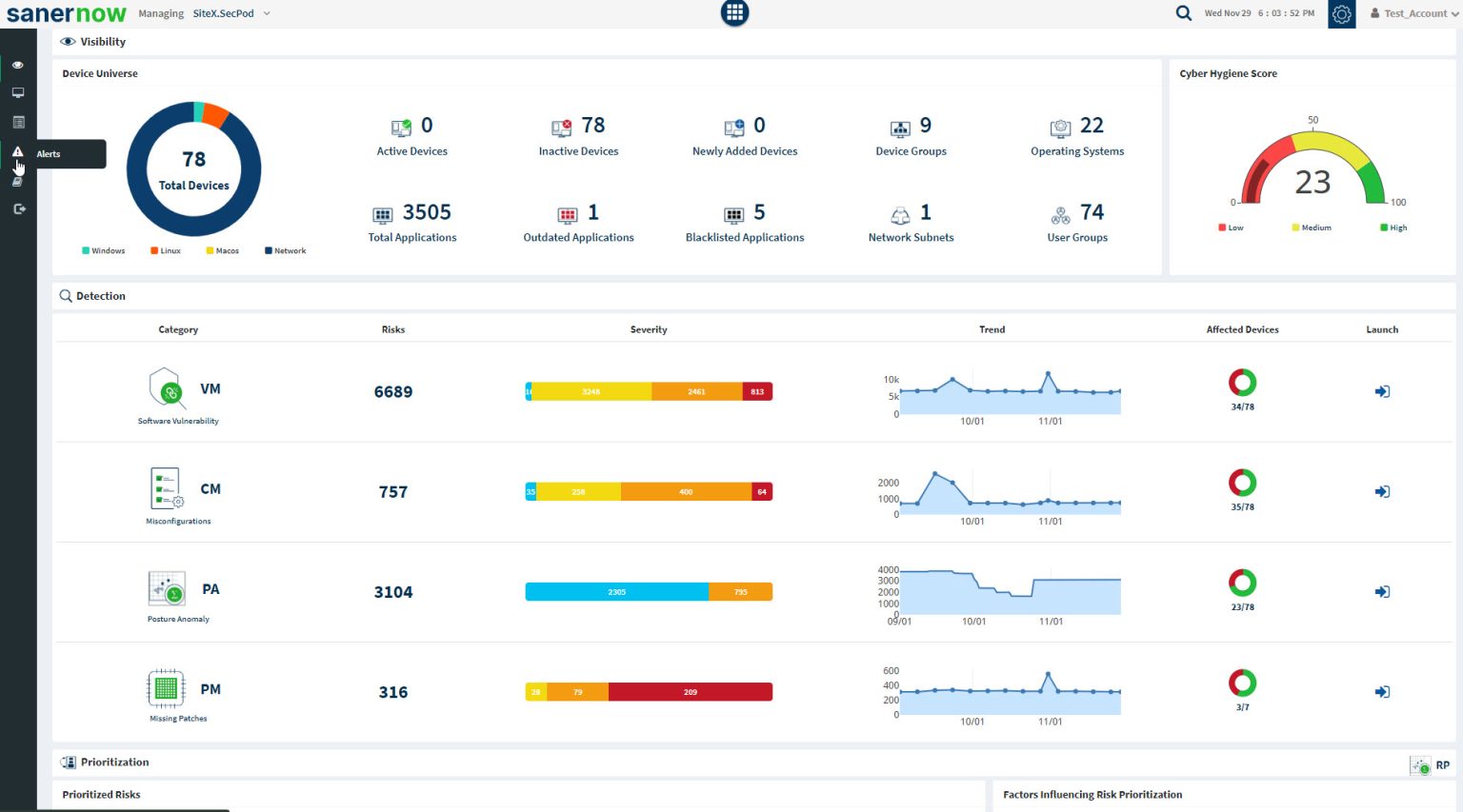Expand the SiteX.SecPod managing dropdown
This screenshot has width=1463, height=812.
[x=231, y=13]
